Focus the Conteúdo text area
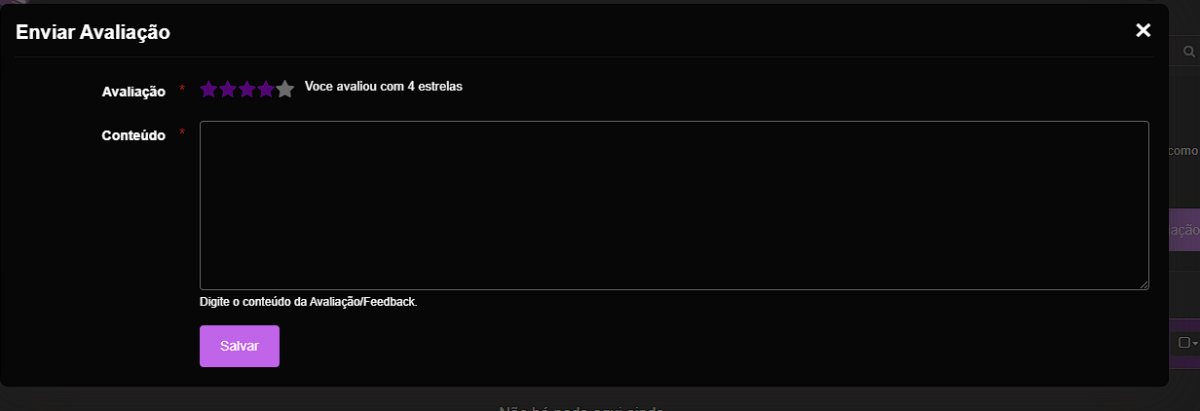This screenshot has width=1200, height=411. pos(674,206)
